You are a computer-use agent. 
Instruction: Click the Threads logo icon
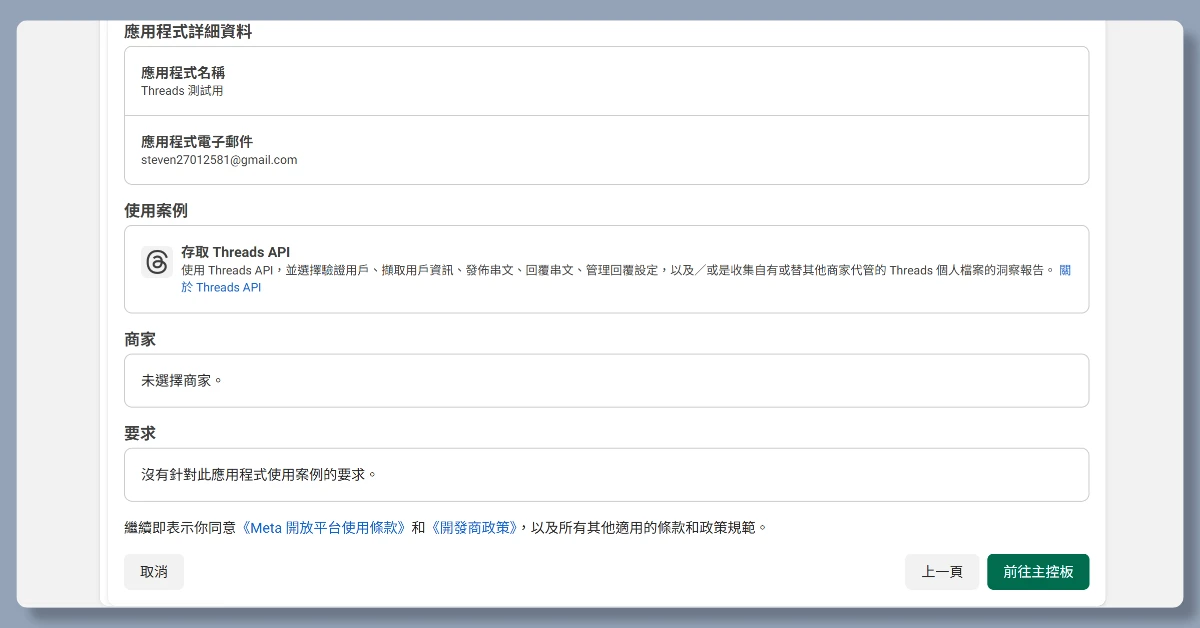[157, 262]
